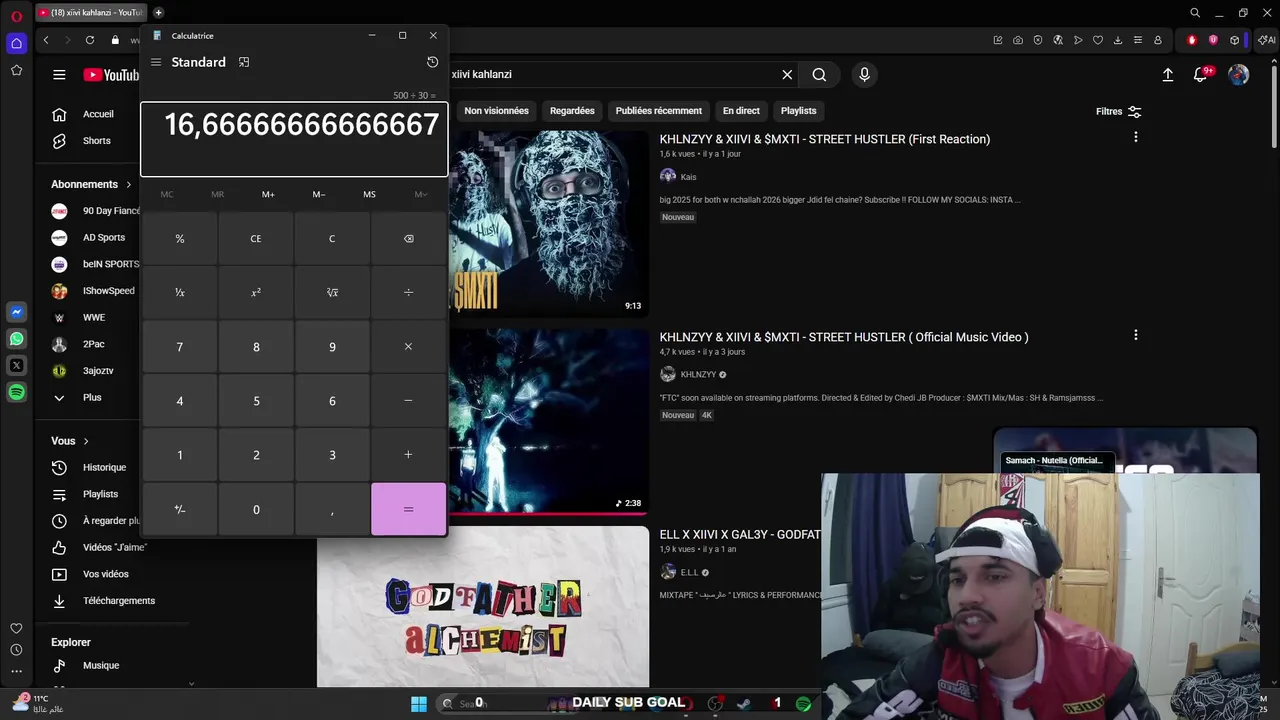Click the minus key on calculator
This screenshot has width=1280, height=720.
[408, 401]
